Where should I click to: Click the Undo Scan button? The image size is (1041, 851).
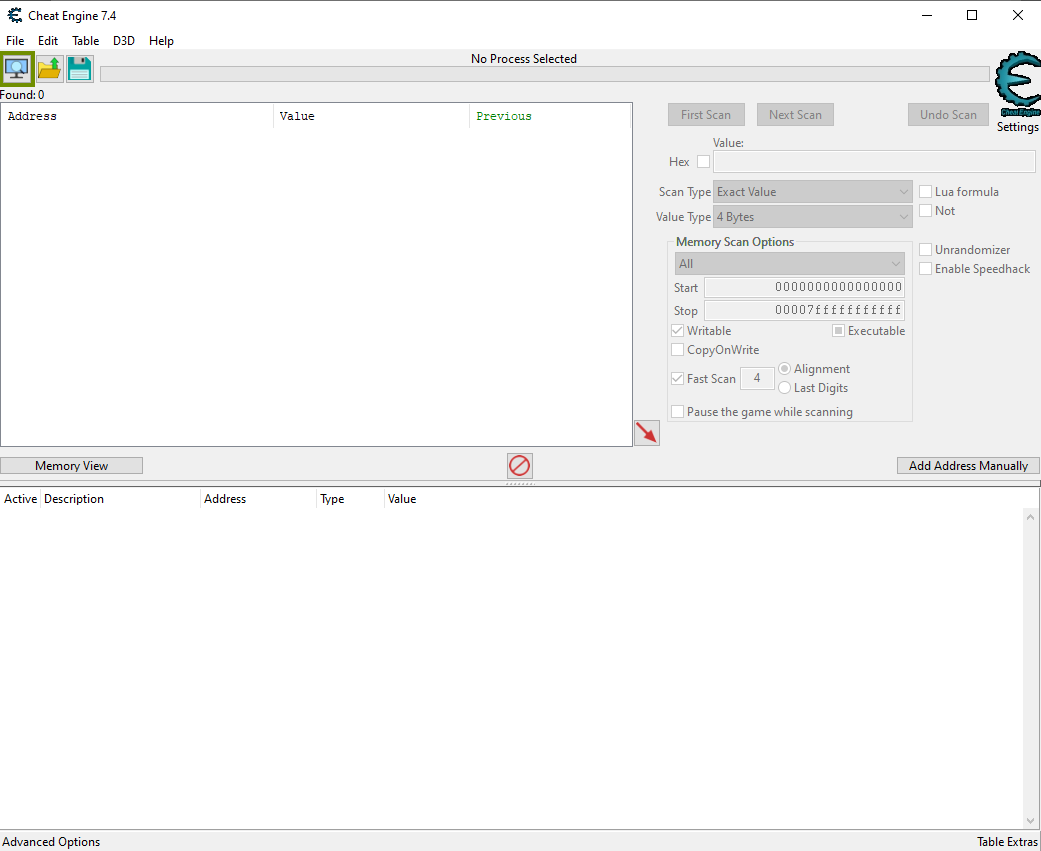[948, 115]
